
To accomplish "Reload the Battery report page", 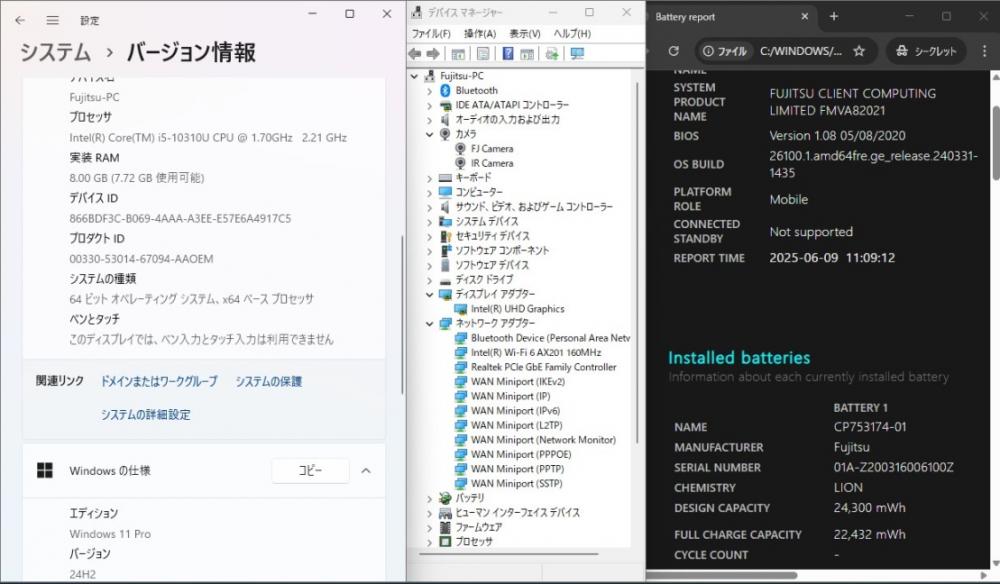I will [673, 51].
